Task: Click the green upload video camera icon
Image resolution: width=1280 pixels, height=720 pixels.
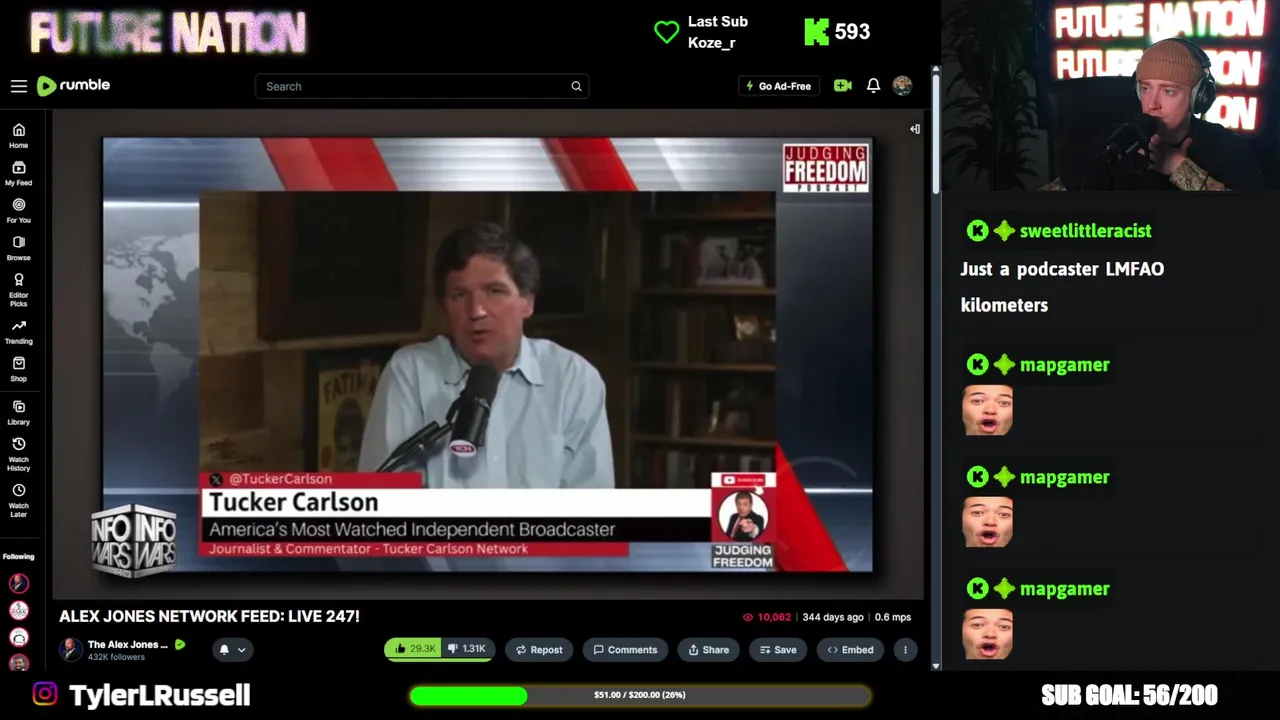Action: click(843, 86)
